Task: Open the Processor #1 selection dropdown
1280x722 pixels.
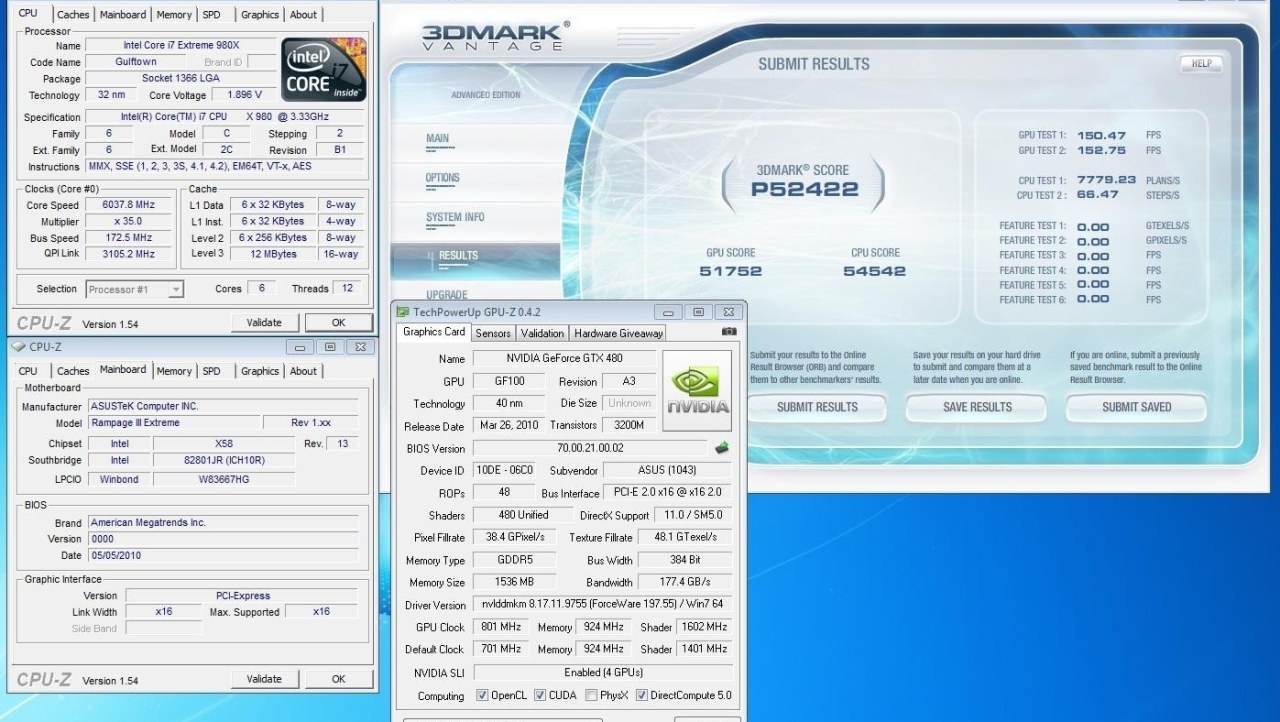Action: tap(135, 289)
